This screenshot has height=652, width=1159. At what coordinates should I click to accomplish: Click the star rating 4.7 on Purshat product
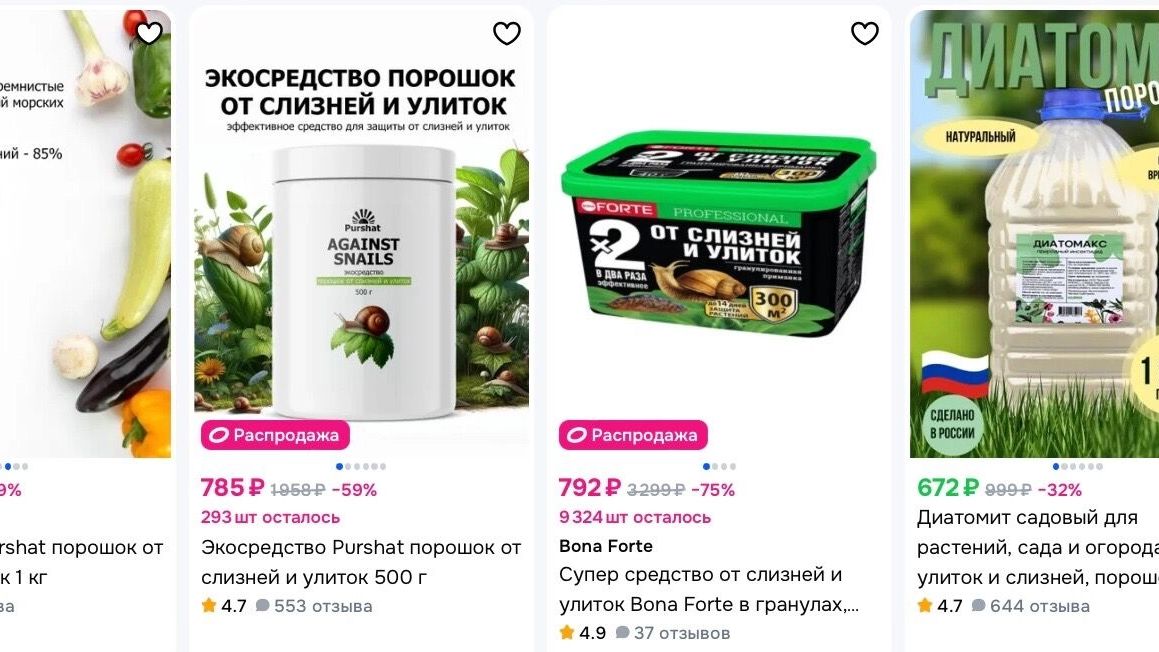(224, 606)
